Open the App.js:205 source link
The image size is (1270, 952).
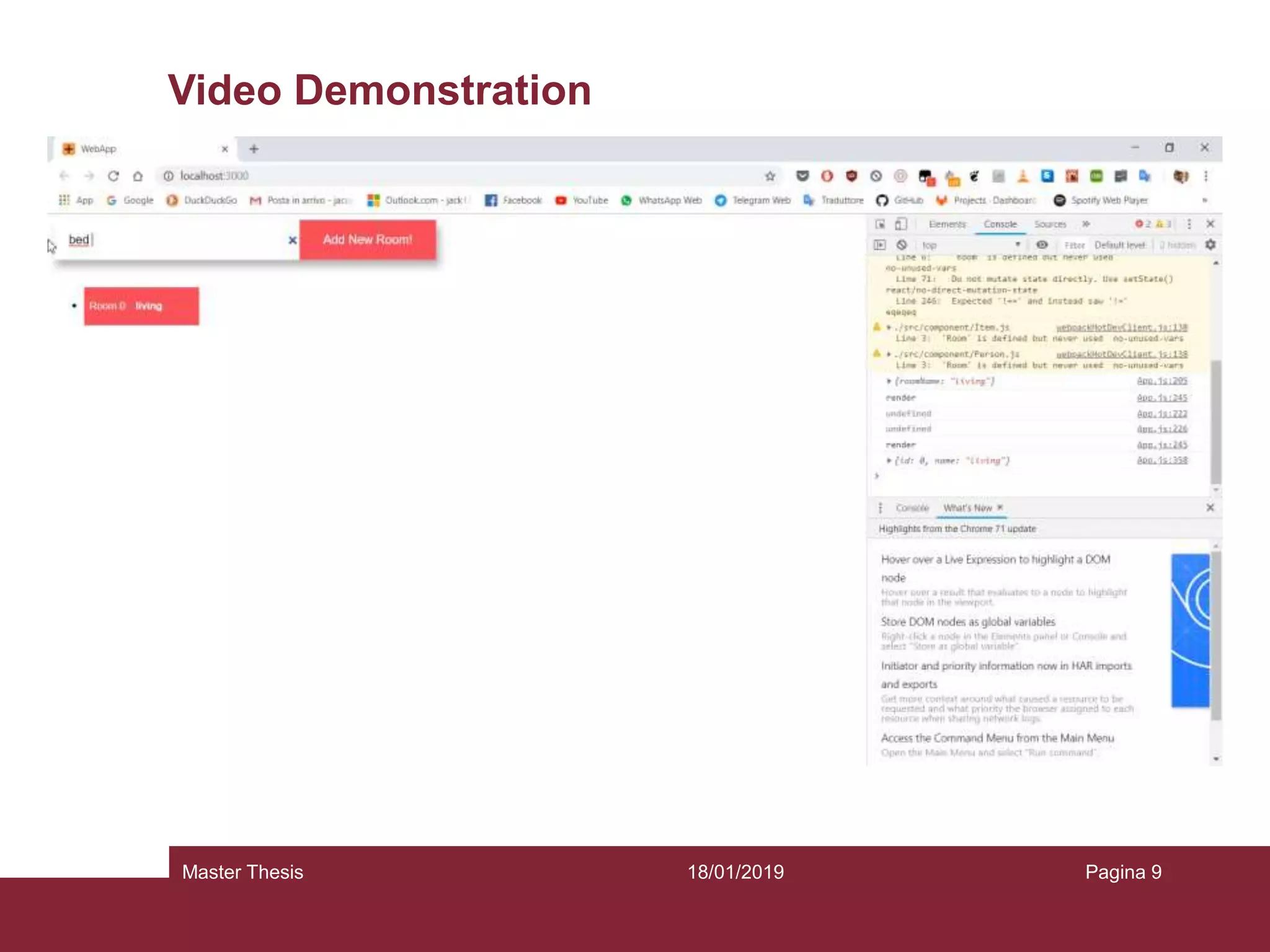pos(1162,381)
